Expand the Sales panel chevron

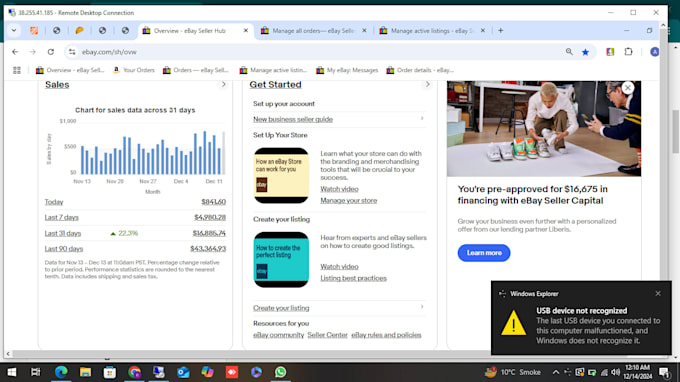(x=223, y=85)
